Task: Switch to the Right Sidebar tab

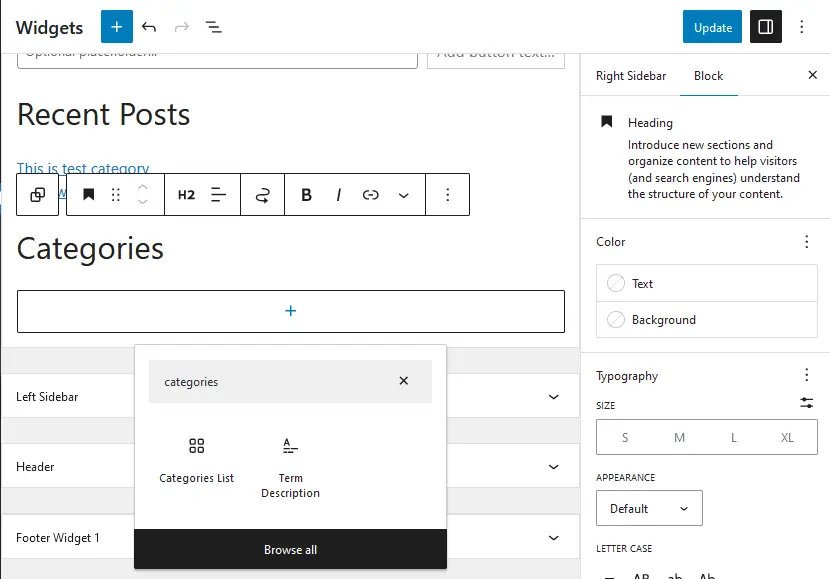Action: click(x=631, y=76)
